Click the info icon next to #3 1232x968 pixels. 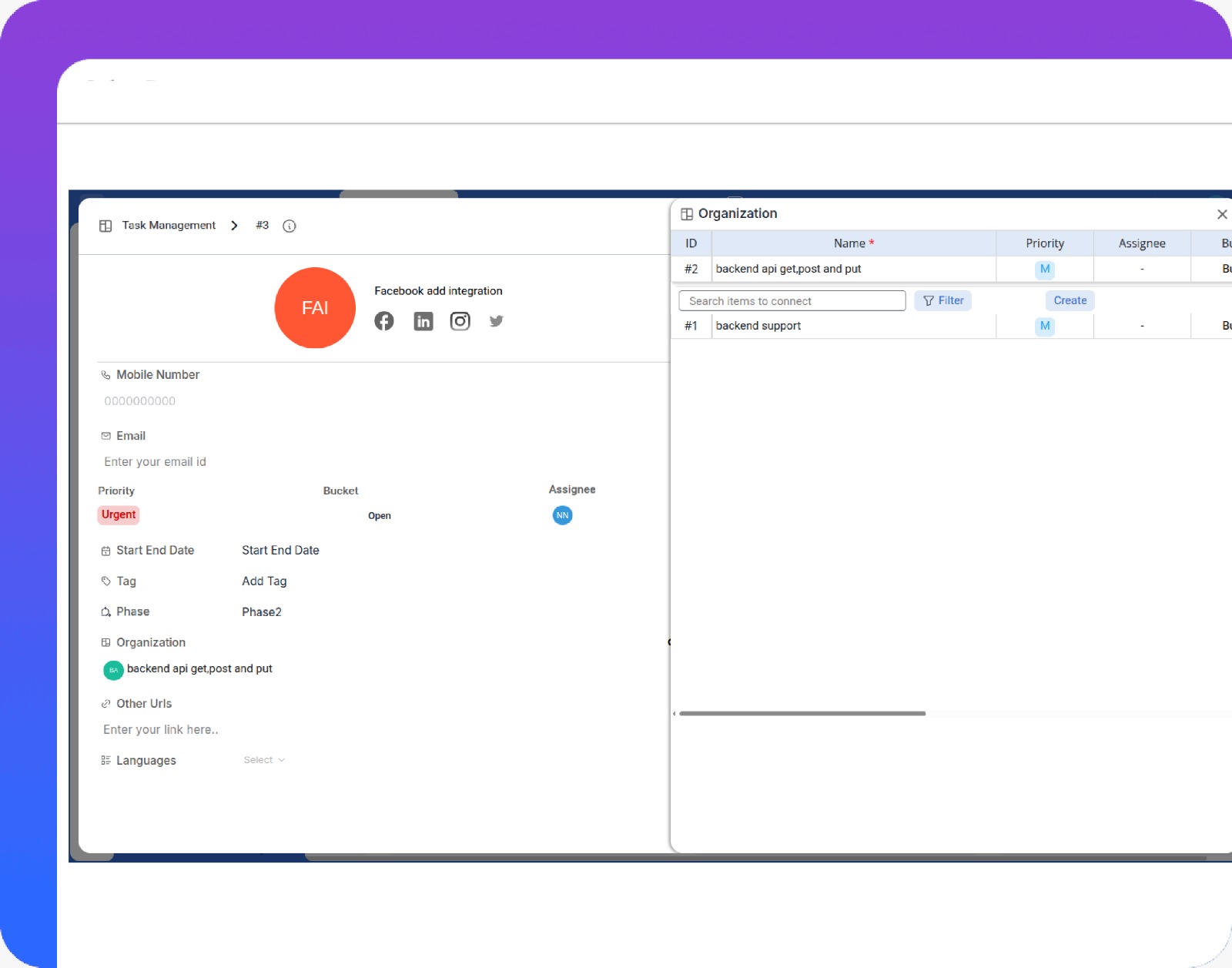[289, 226]
